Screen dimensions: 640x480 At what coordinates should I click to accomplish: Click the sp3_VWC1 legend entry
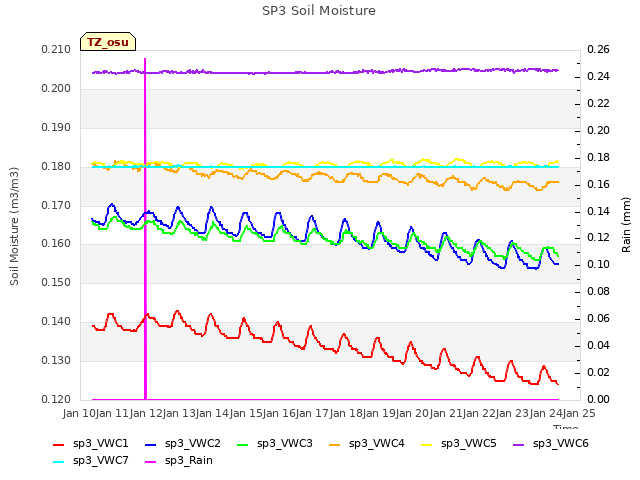point(91,444)
